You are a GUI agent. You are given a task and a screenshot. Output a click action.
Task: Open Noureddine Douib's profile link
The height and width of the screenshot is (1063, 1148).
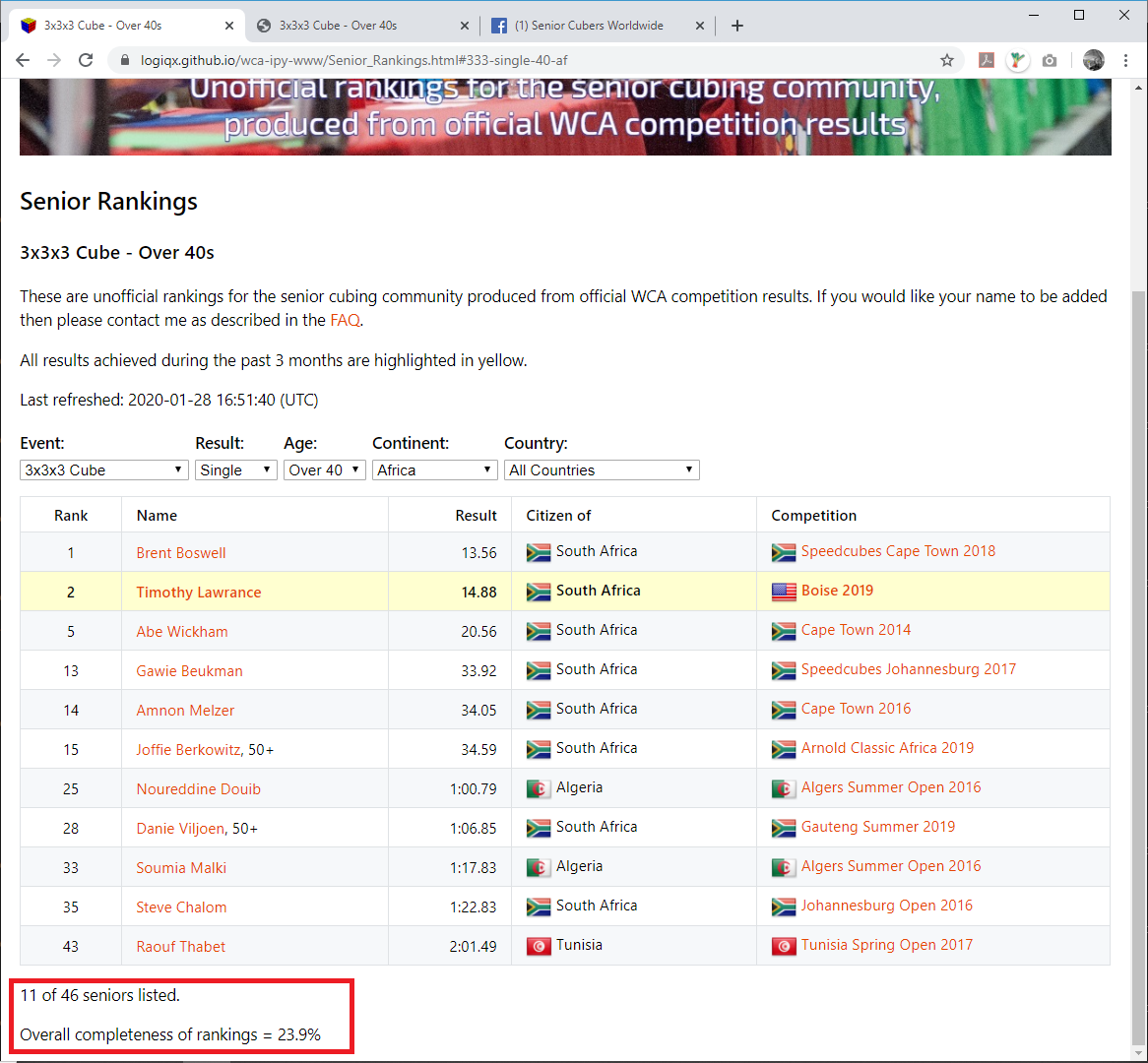point(199,789)
